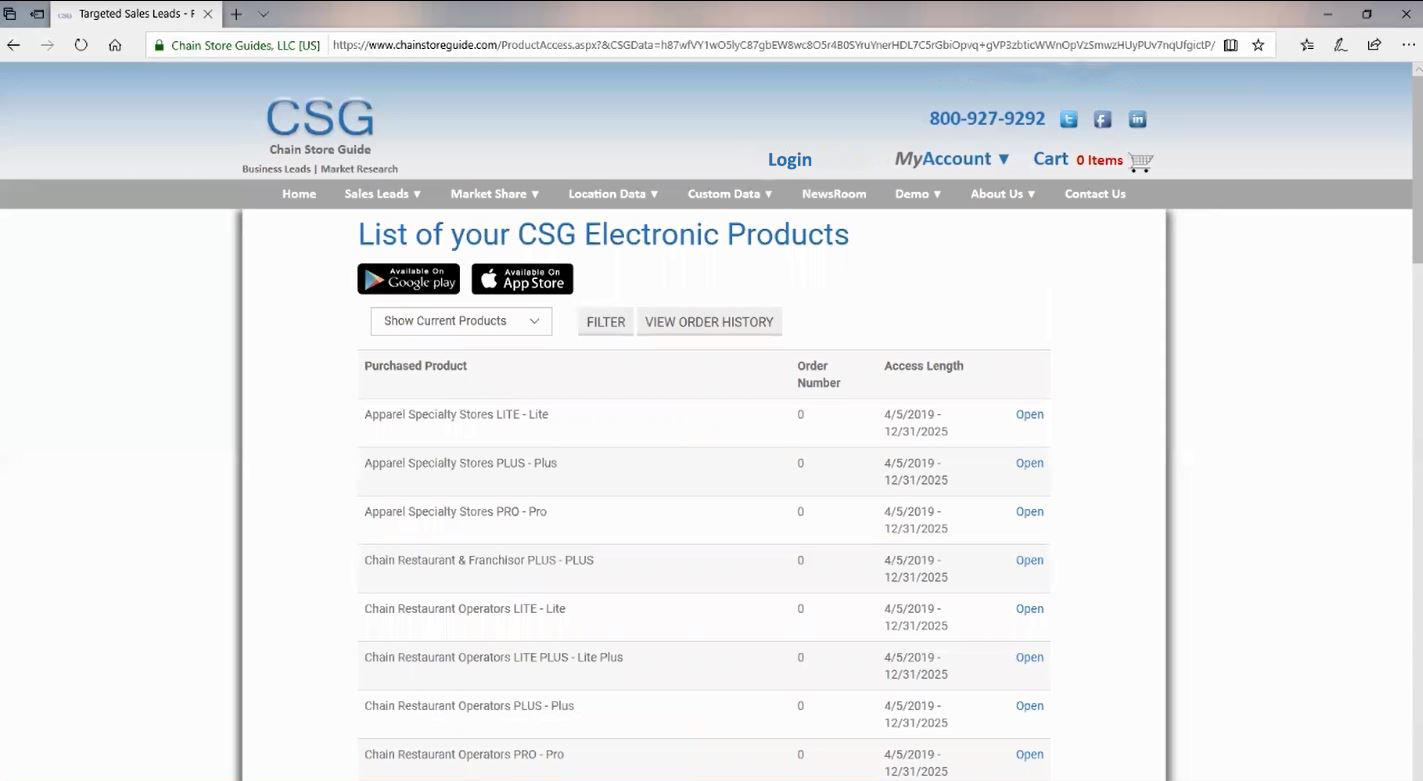Open Apparel Specialty Stores PLUS product
Screen dimensions: 1423x781
(1029, 464)
